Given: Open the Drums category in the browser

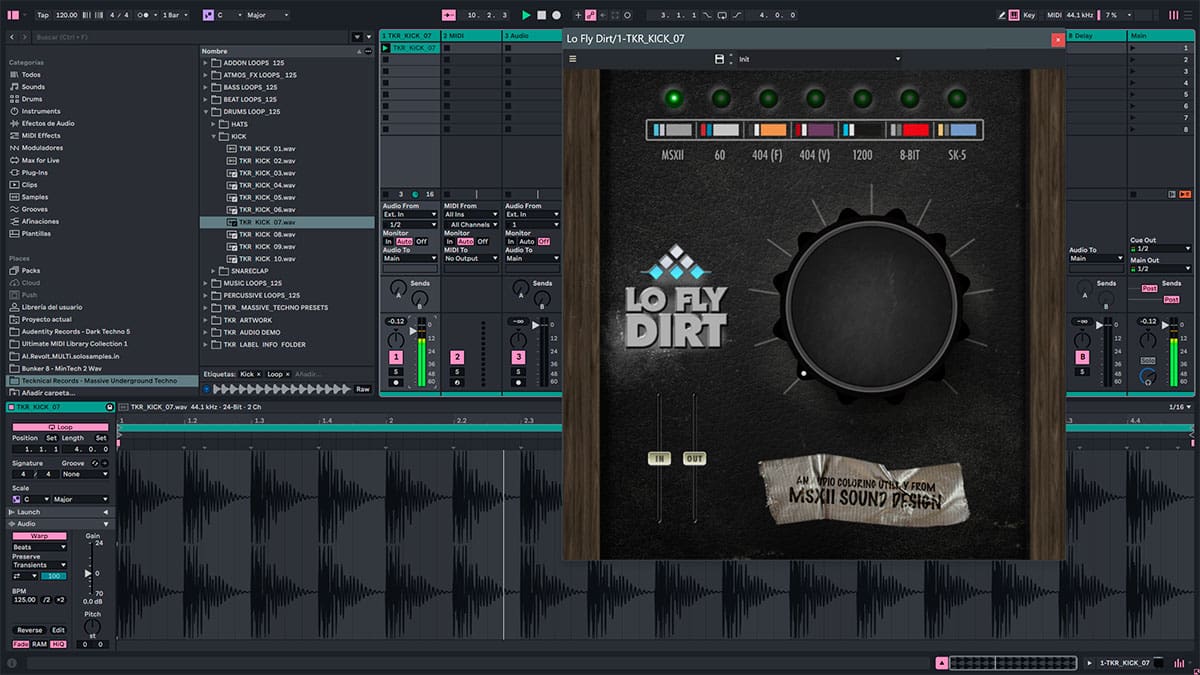Looking at the screenshot, I should tap(32, 99).
